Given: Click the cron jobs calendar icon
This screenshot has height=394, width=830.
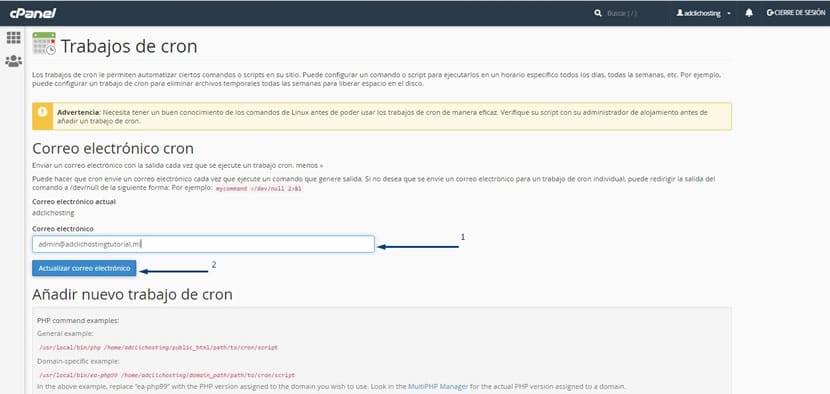Looking at the screenshot, I should (x=44, y=43).
